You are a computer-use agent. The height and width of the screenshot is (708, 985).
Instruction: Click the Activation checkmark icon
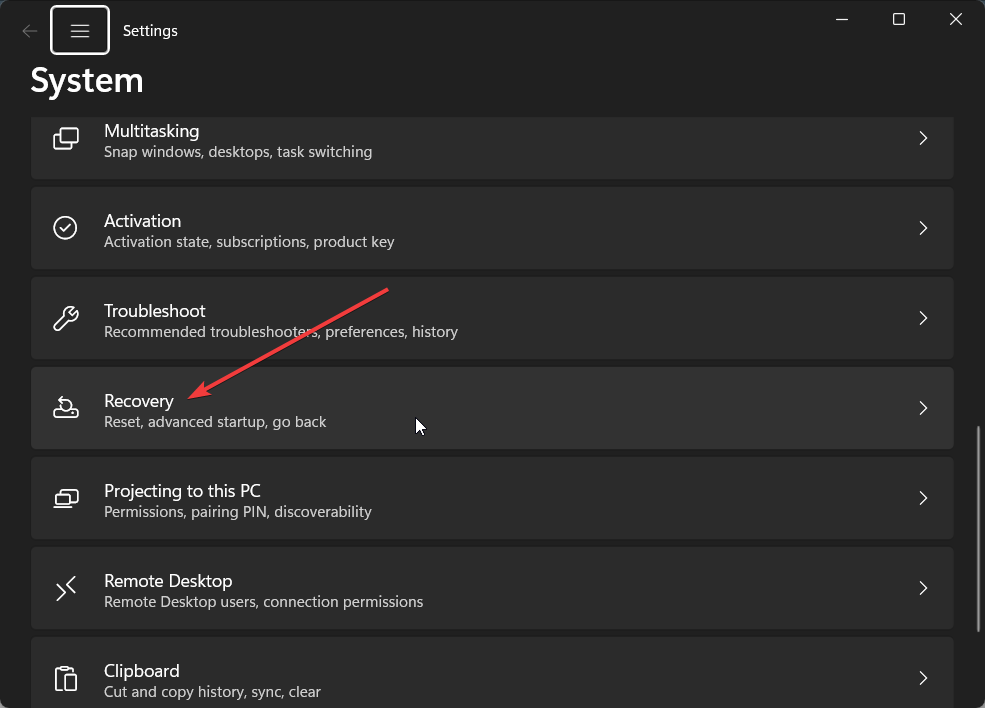(x=65, y=228)
